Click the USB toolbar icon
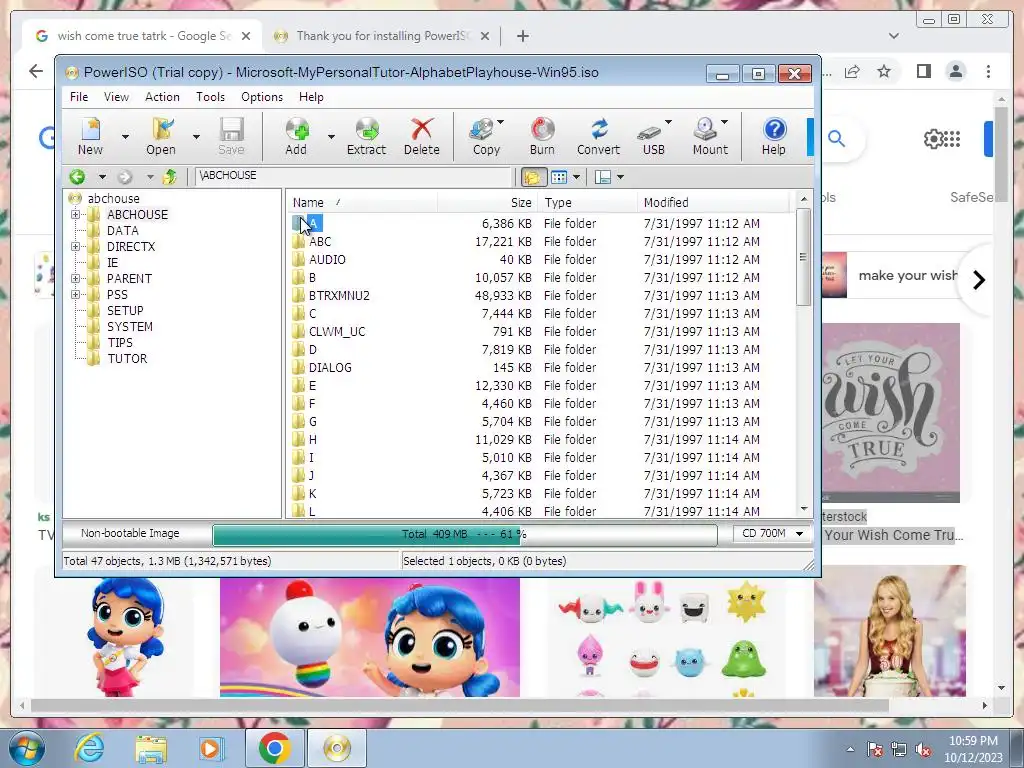Image resolution: width=1024 pixels, height=768 pixels. [x=651, y=136]
